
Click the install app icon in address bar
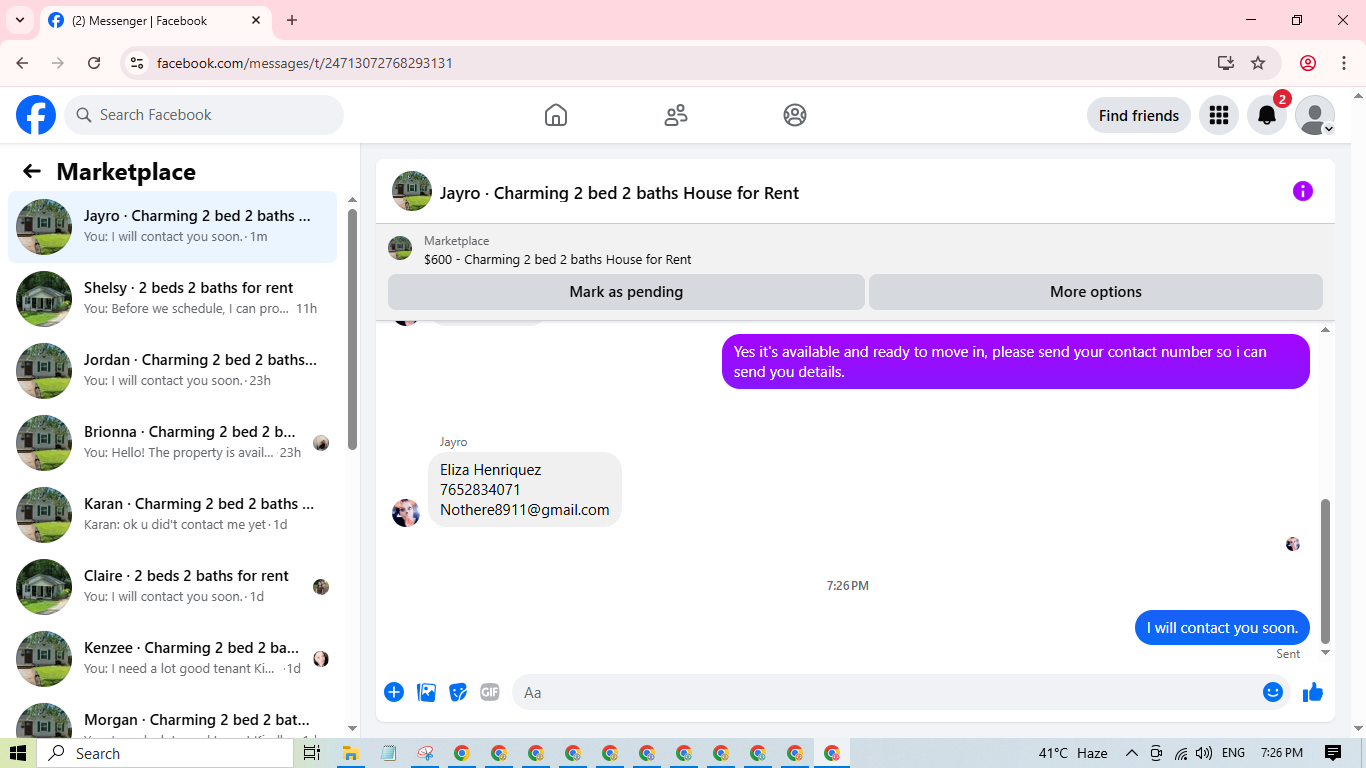pyautogui.click(x=1226, y=63)
